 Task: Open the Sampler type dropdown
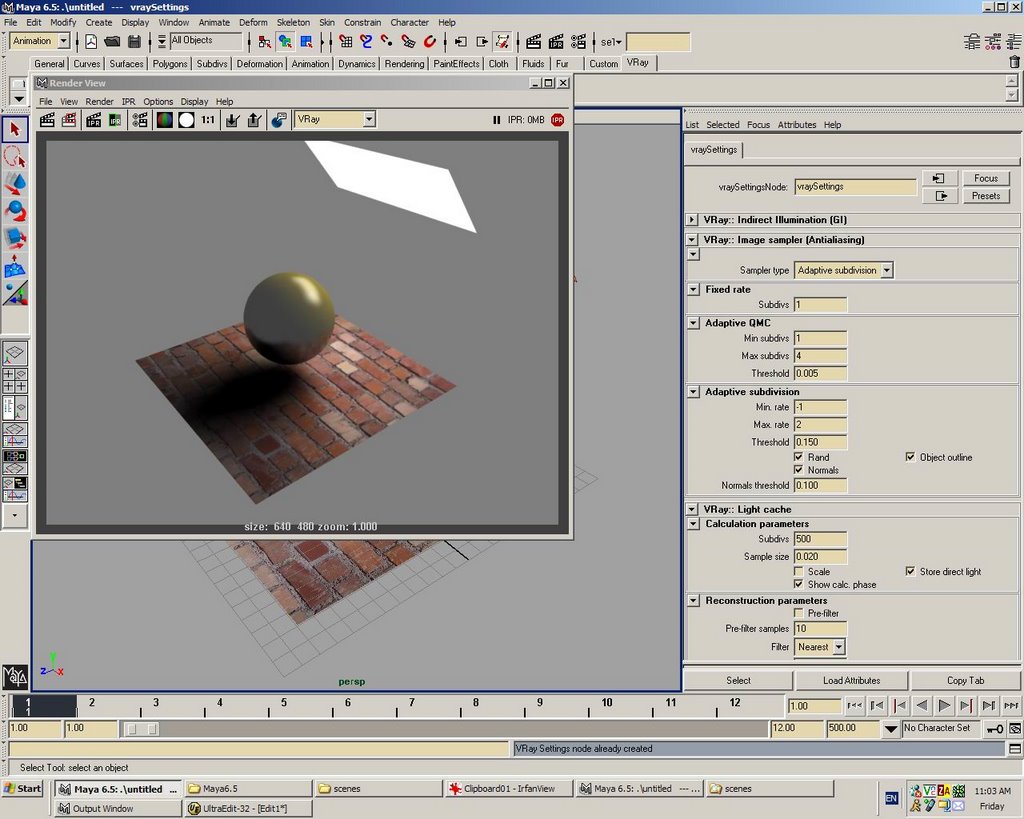pyautogui.click(x=844, y=270)
